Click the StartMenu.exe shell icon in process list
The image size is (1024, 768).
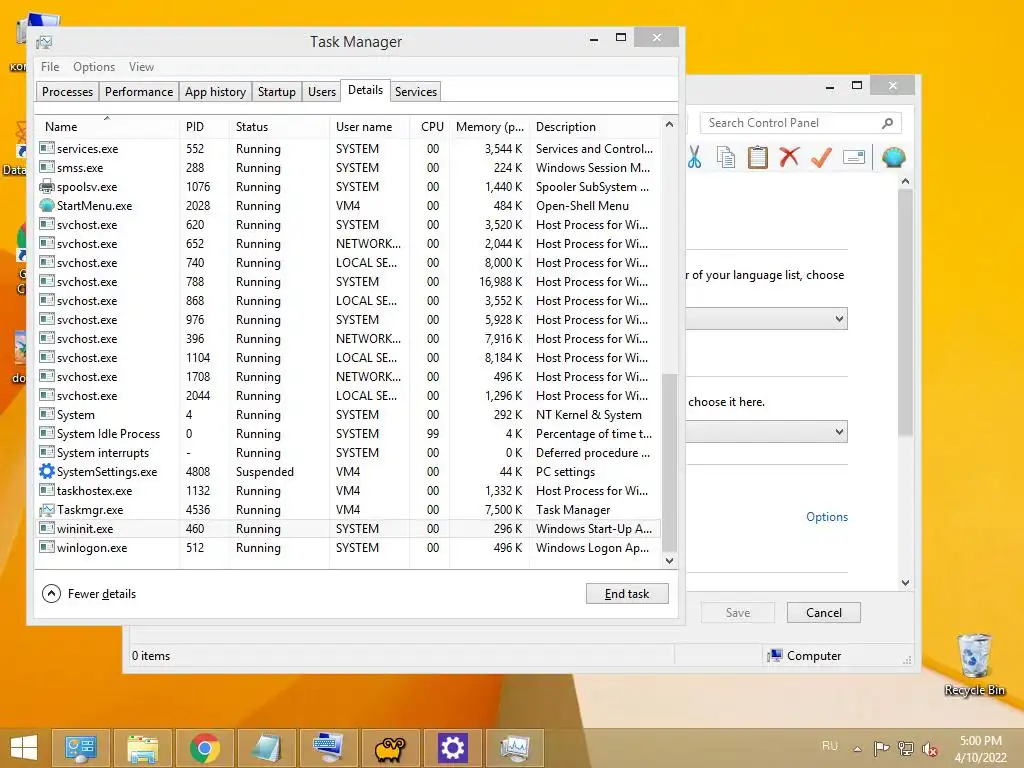46,205
